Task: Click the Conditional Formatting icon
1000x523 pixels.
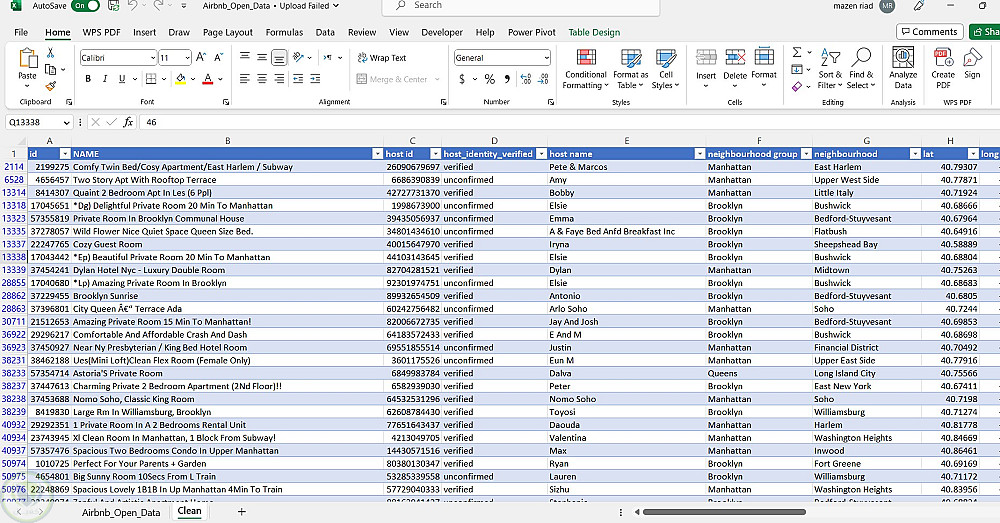Action: click(585, 58)
